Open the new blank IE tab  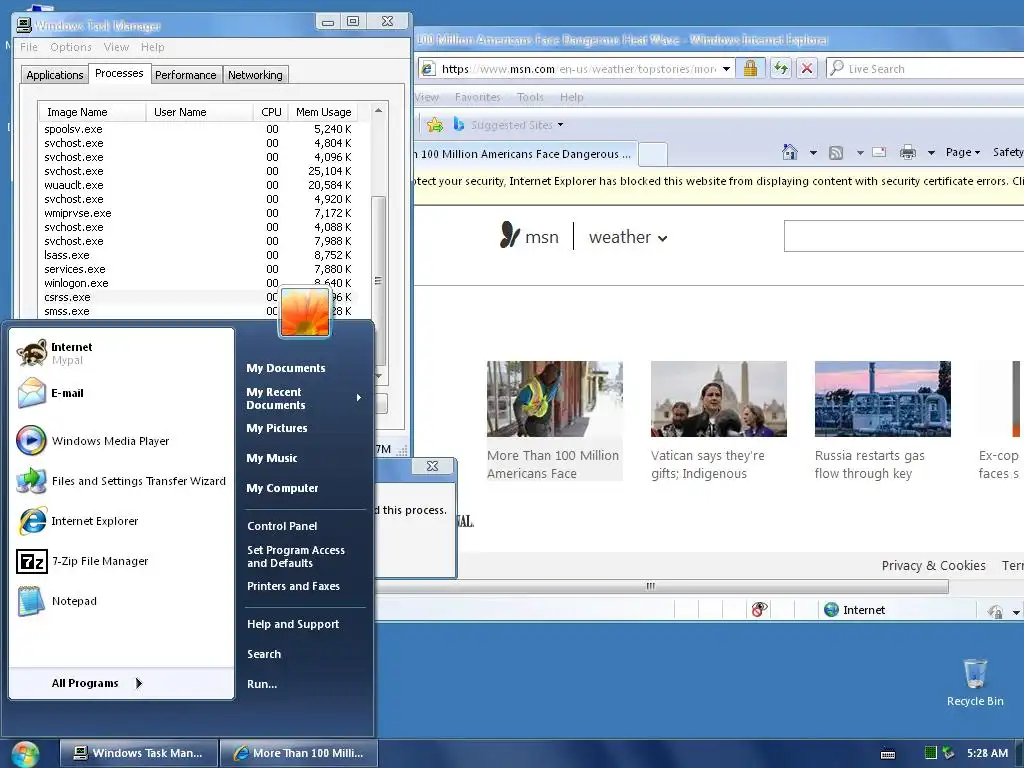[652, 154]
